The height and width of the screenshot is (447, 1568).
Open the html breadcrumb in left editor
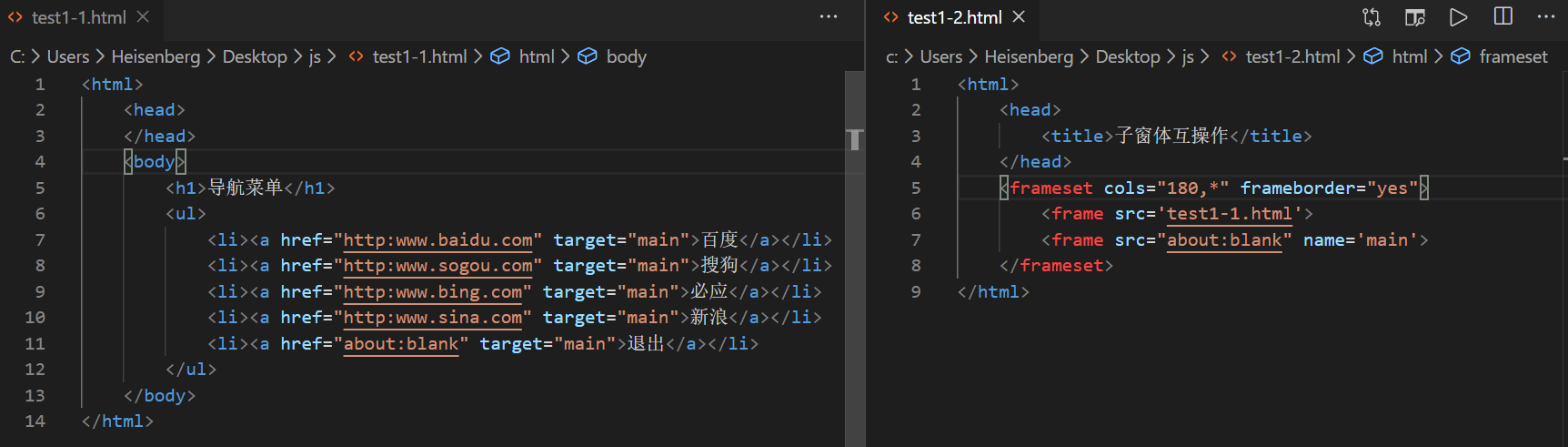(x=536, y=56)
